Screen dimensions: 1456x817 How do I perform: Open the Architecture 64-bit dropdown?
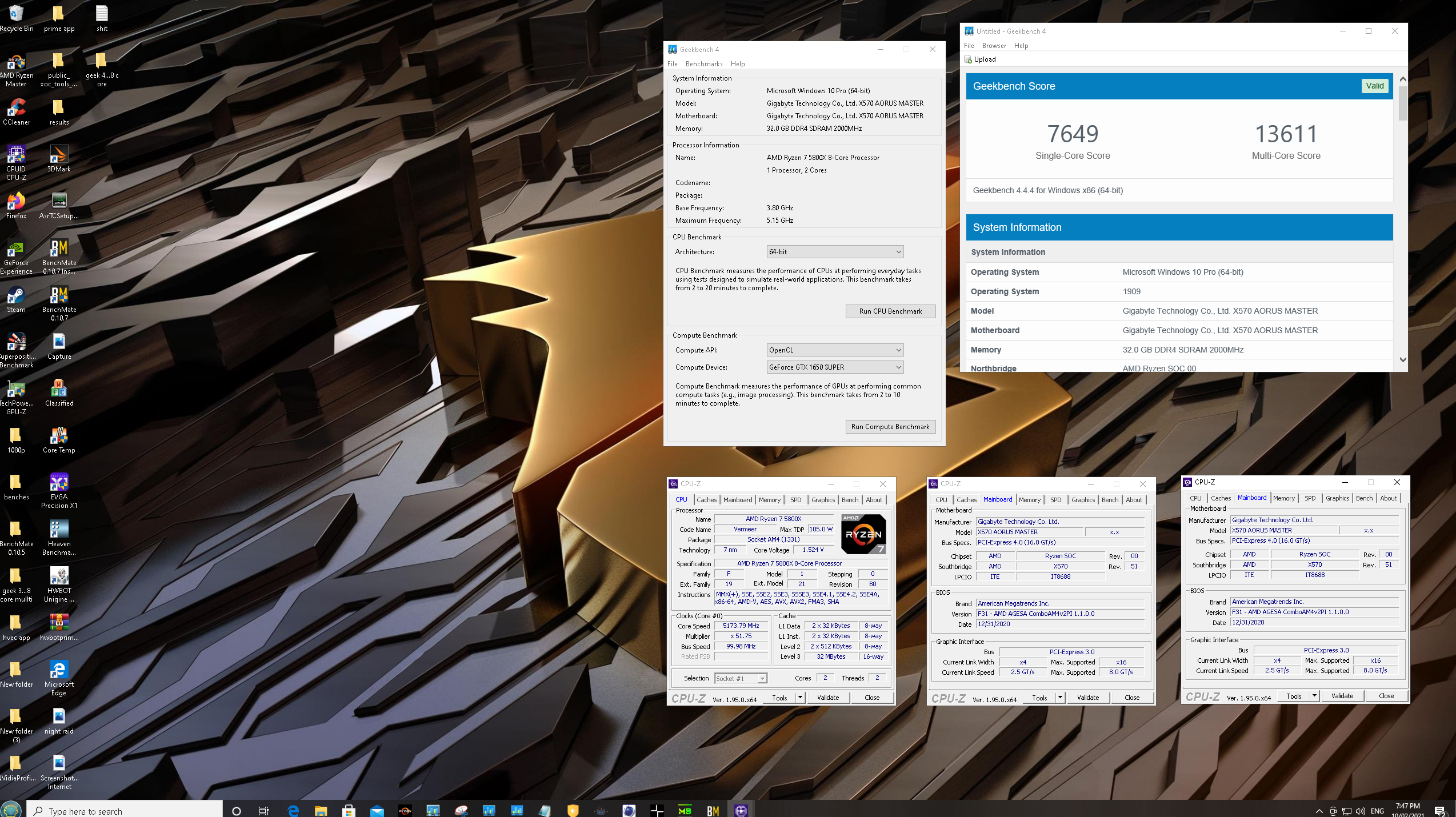pyautogui.click(x=835, y=252)
